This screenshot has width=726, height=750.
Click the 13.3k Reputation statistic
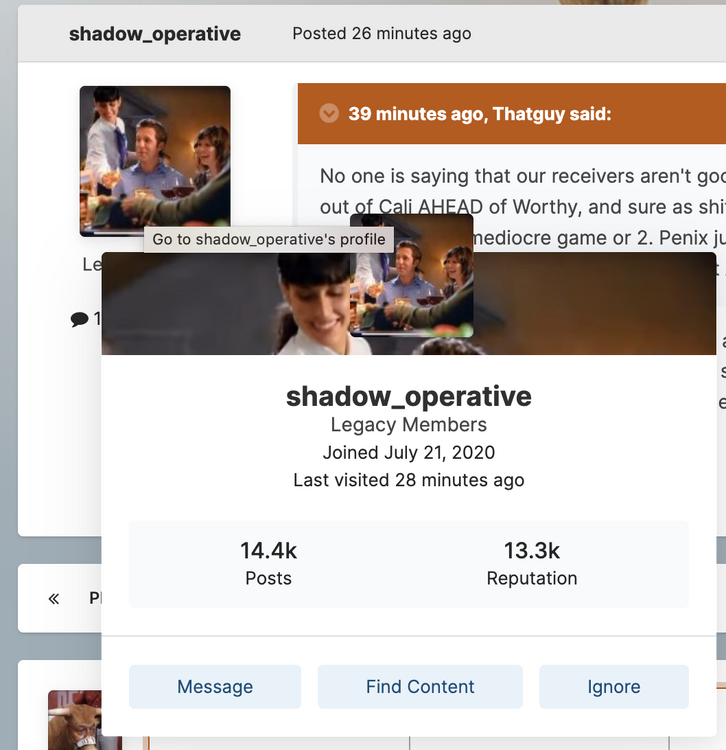coord(531,564)
